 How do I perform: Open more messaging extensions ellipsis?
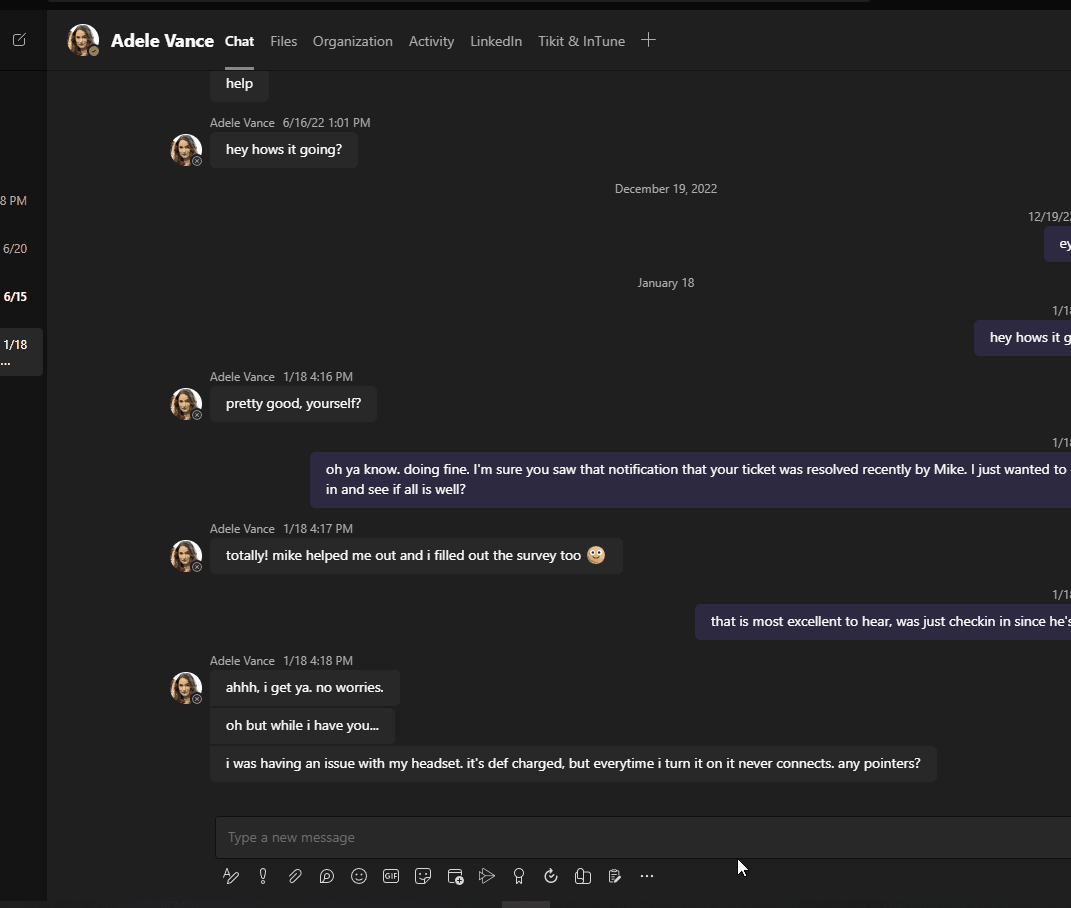(x=647, y=876)
